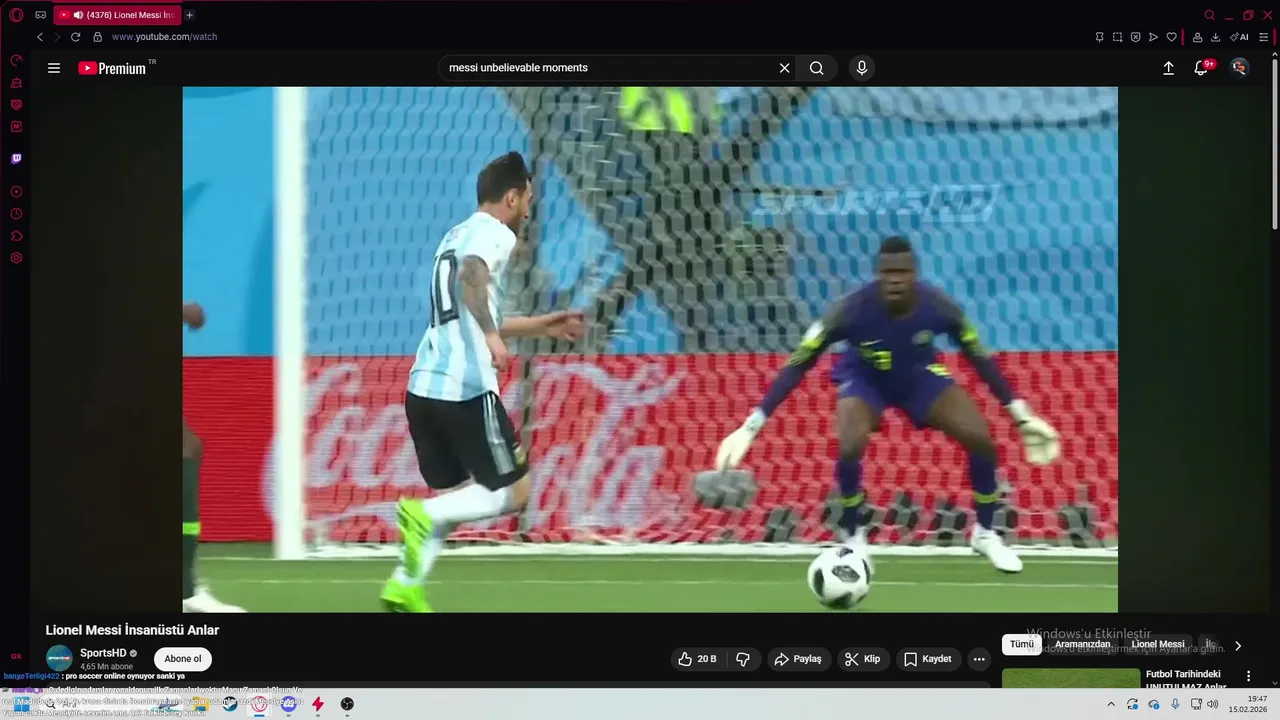Image resolution: width=1280 pixels, height=720 pixels.
Task: View site security lock info
Action: (x=97, y=37)
